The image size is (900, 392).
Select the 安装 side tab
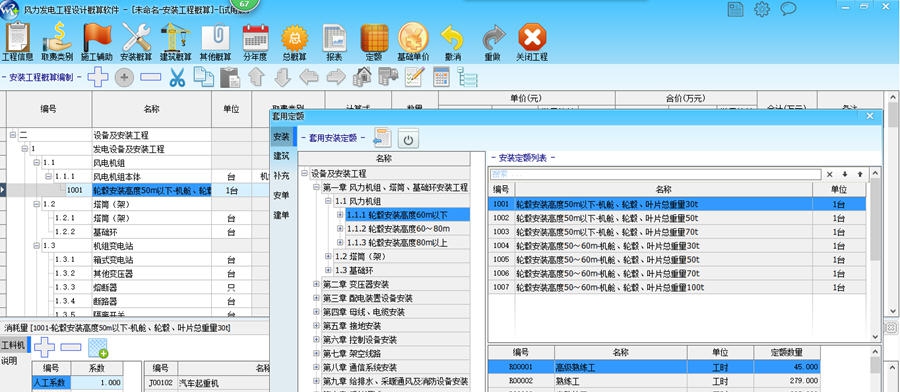281,137
